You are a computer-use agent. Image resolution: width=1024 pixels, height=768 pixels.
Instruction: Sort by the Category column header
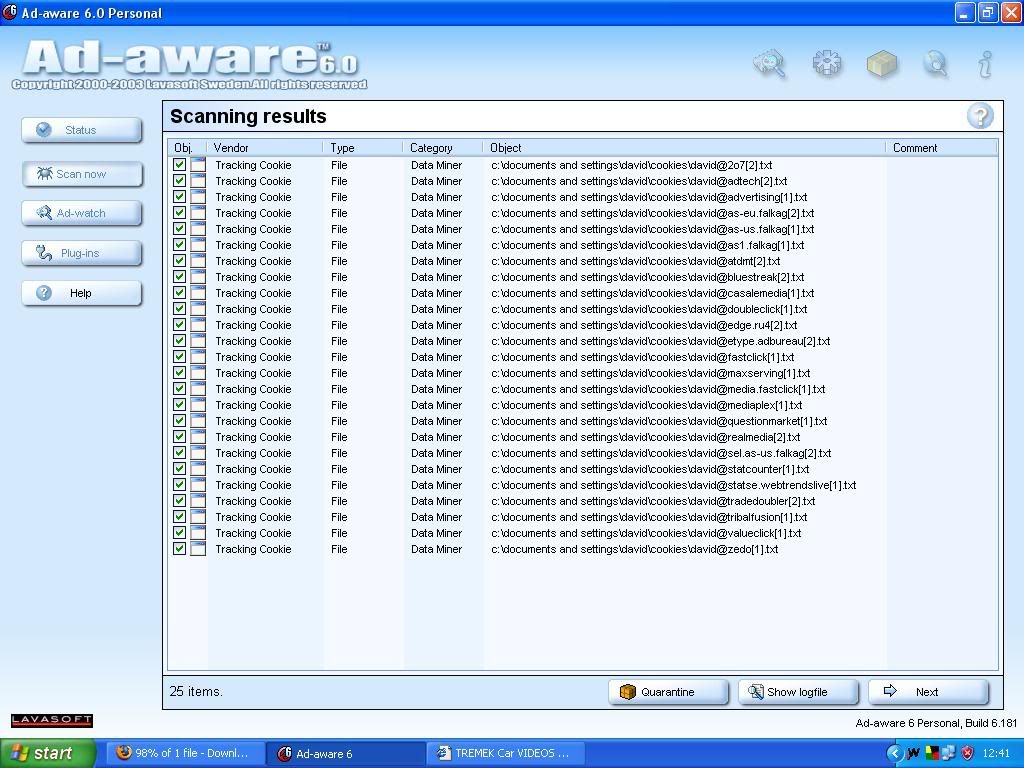click(443, 148)
